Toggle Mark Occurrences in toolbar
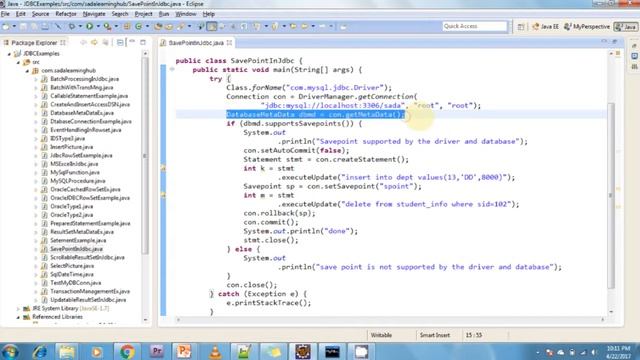The height and width of the screenshot is (360, 640). 212,27
